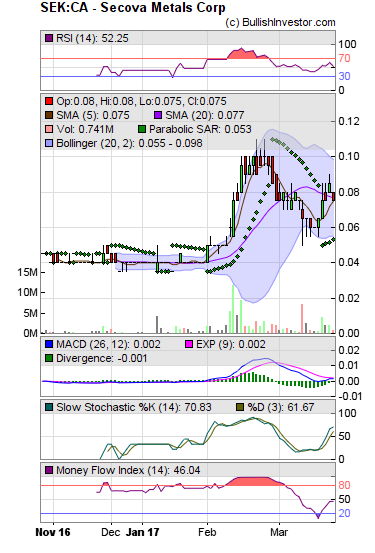Click the magenta EXP (9) legend swatch

tap(189, 344)
